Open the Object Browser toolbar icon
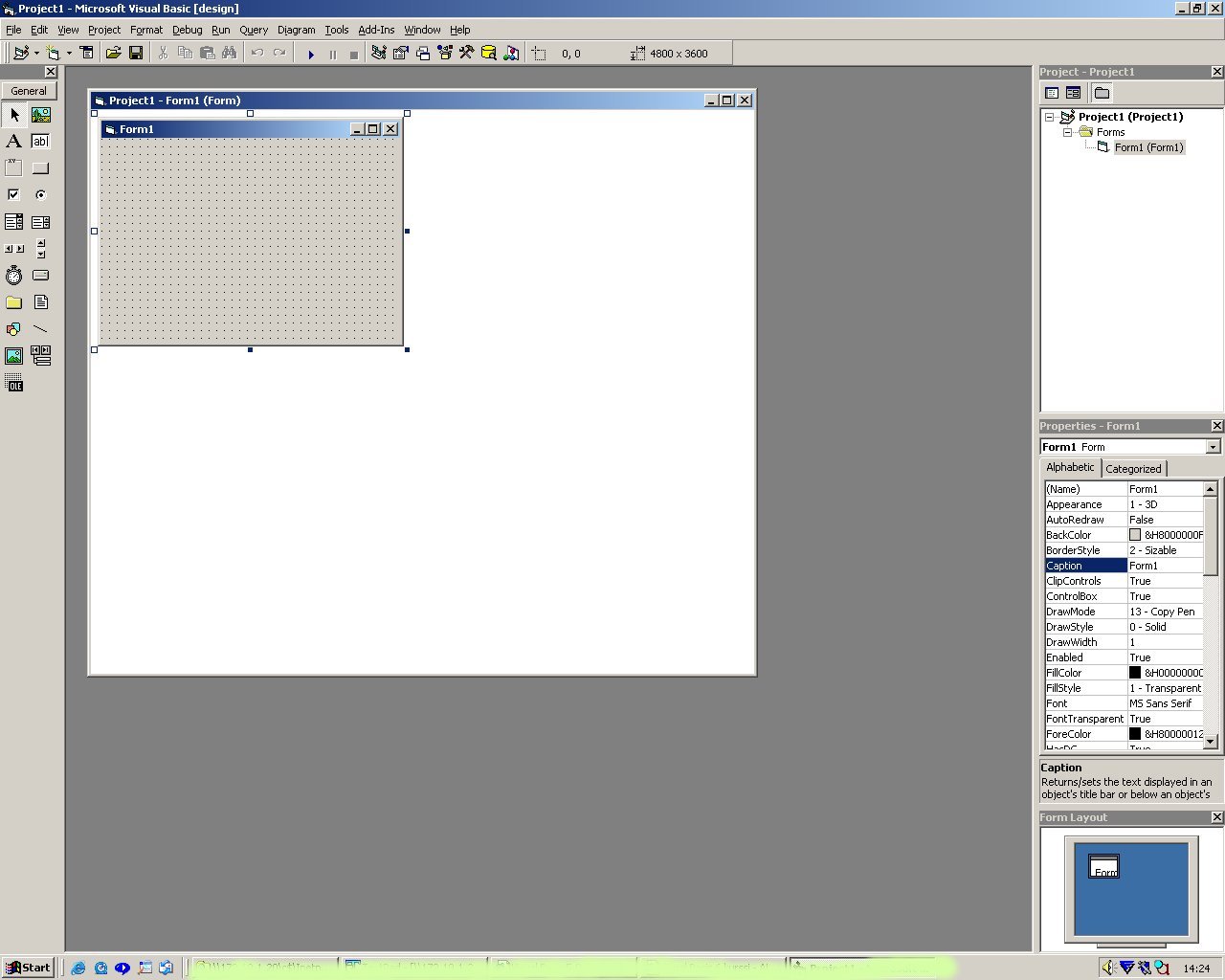 point(445,54)
